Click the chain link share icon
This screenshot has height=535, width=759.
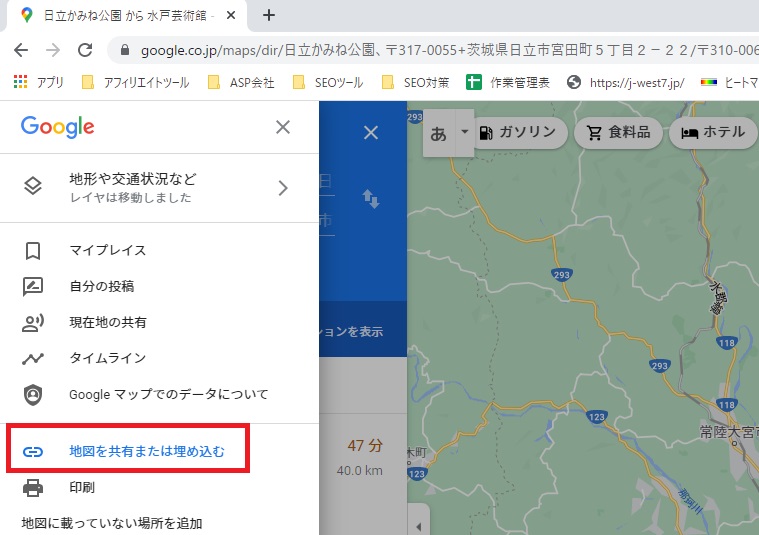coord(33,452)
